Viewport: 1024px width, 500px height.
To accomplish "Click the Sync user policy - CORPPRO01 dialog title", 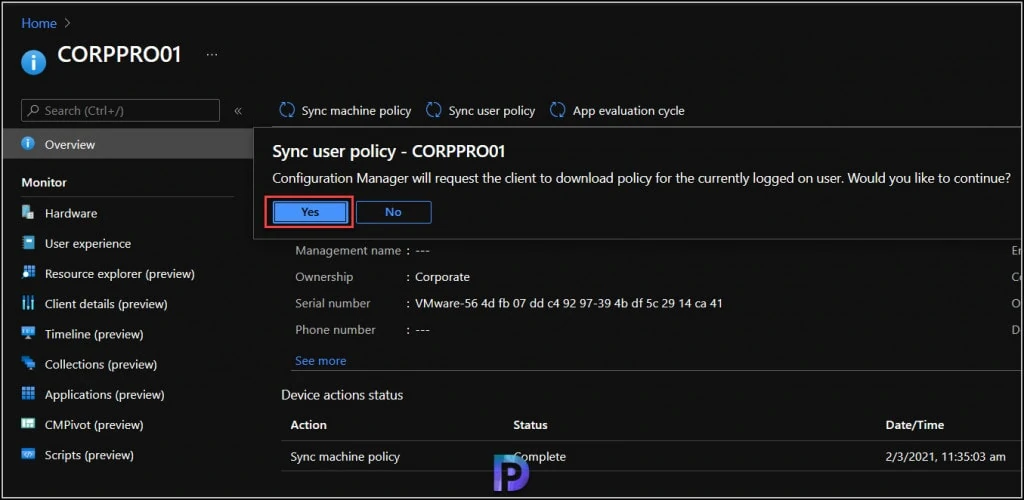I will click(x=389, y=151).
